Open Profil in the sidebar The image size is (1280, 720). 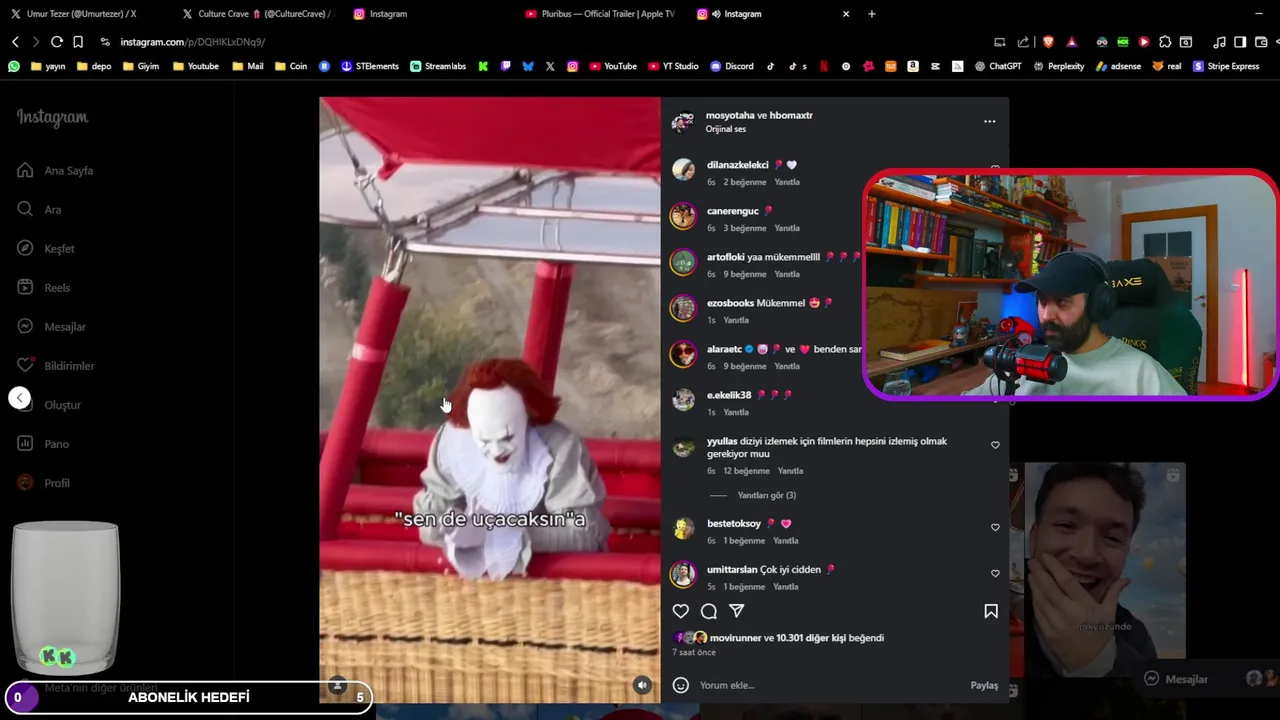(44, 483)
